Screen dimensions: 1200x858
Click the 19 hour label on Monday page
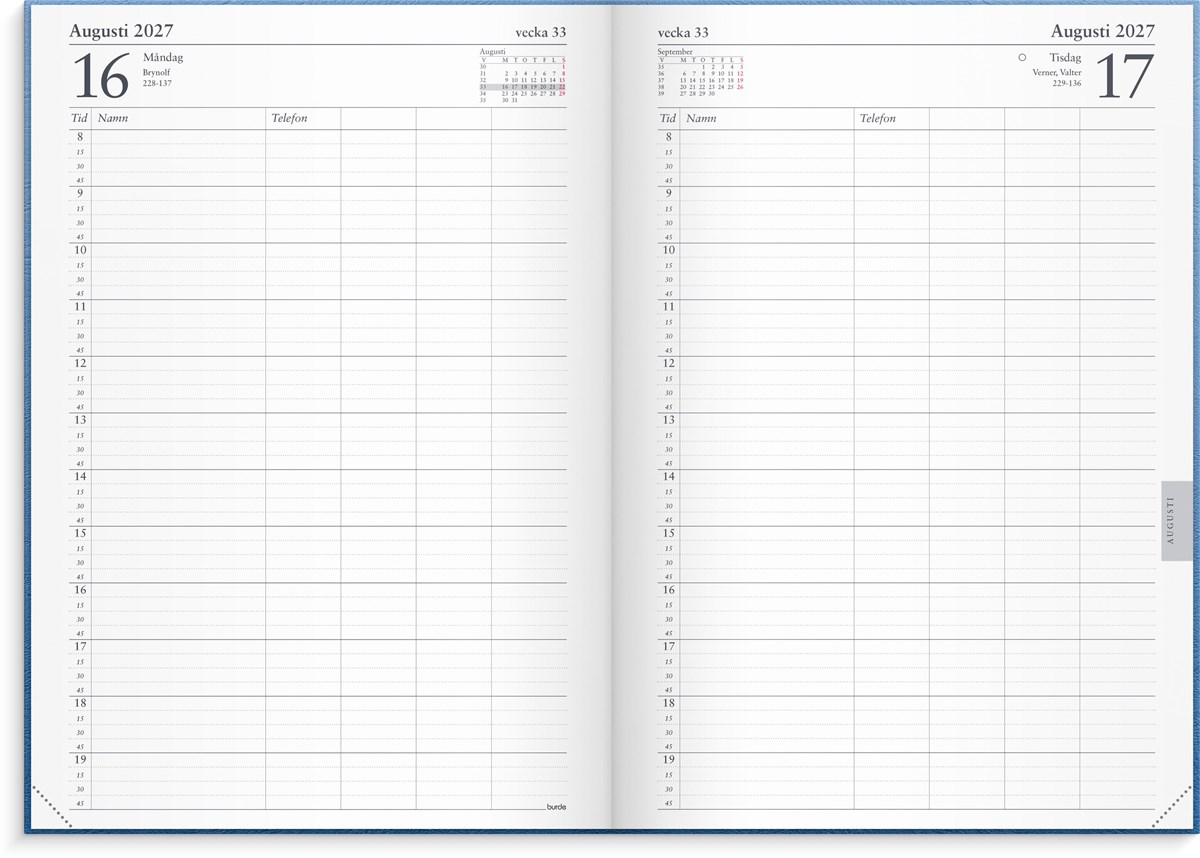point(79,760)
